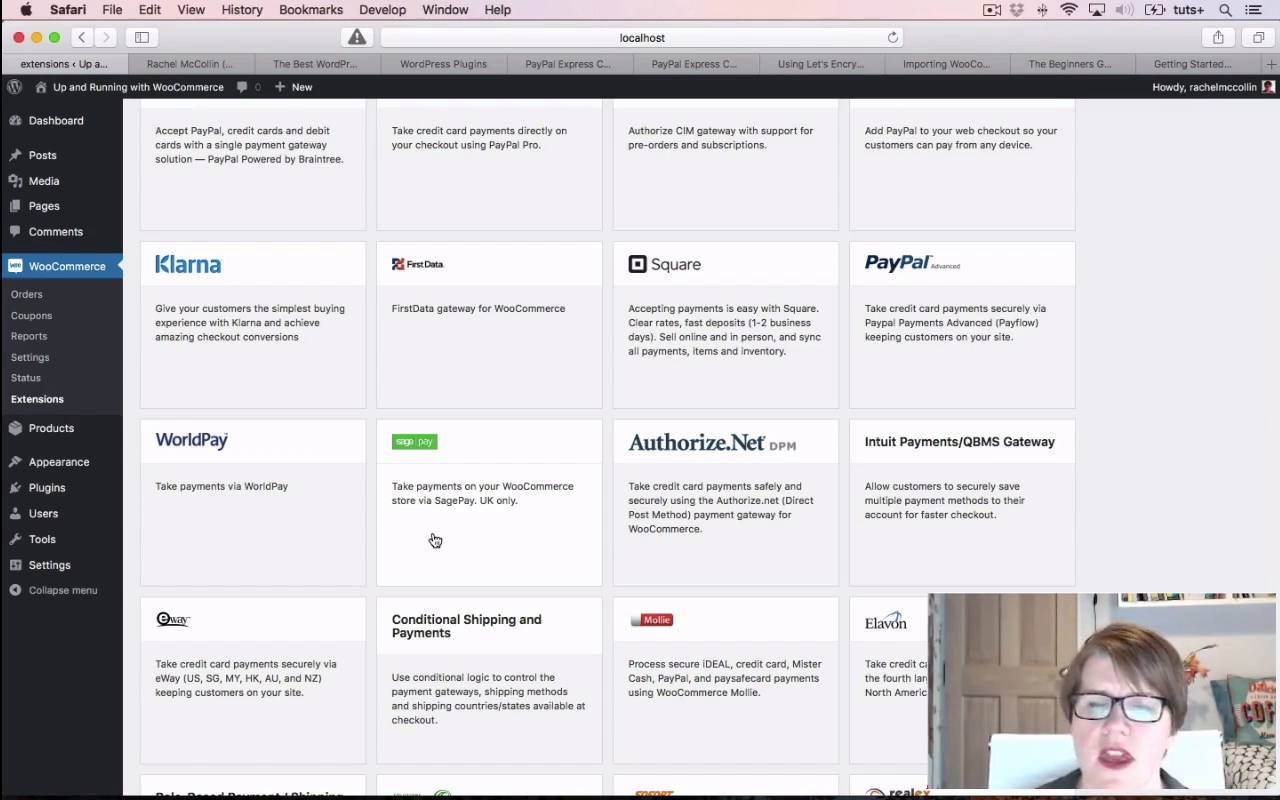This screenshot has width=1280, height=800.
Task: Open the Safari History menu
Action: click(x=242, y=10)
